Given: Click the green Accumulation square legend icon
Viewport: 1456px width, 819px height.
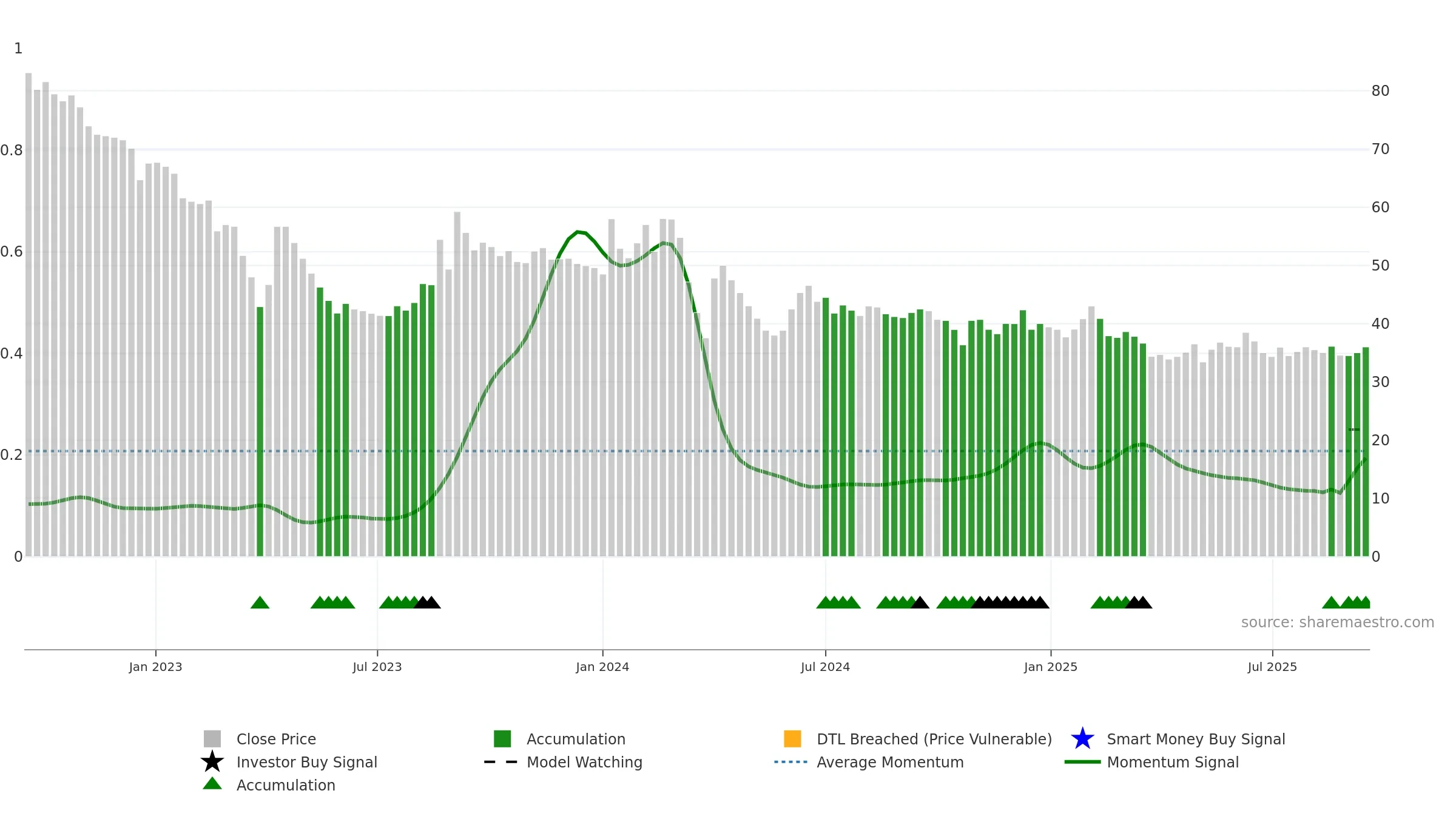Looking at the screenshot, I should coord(502,739).
